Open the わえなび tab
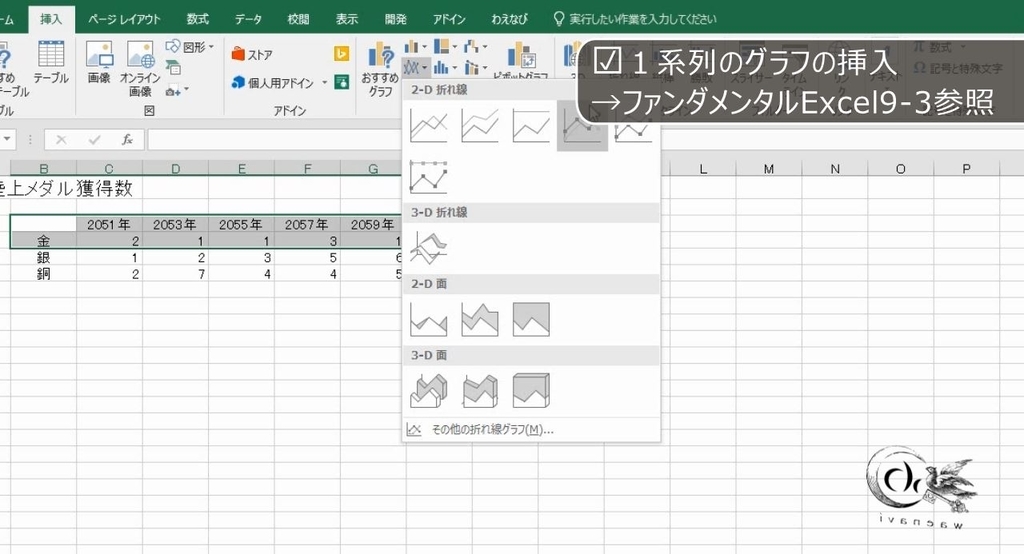 pos(509,19)
